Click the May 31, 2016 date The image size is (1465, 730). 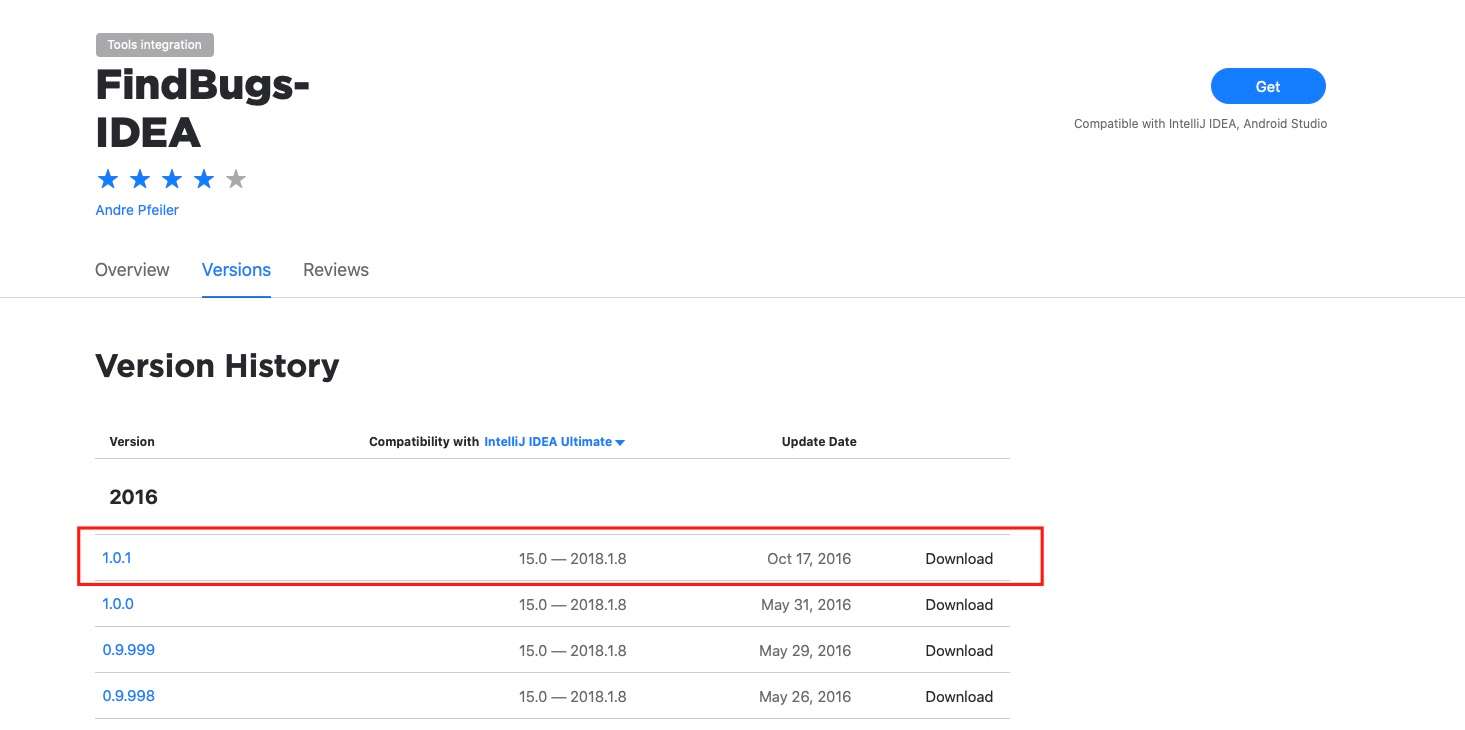[x=805, y=605]
